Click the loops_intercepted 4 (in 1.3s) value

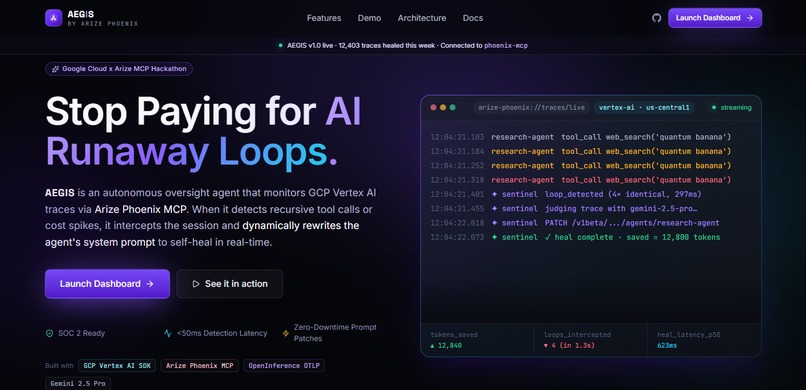pyautogui.click(x=569, y=346)
